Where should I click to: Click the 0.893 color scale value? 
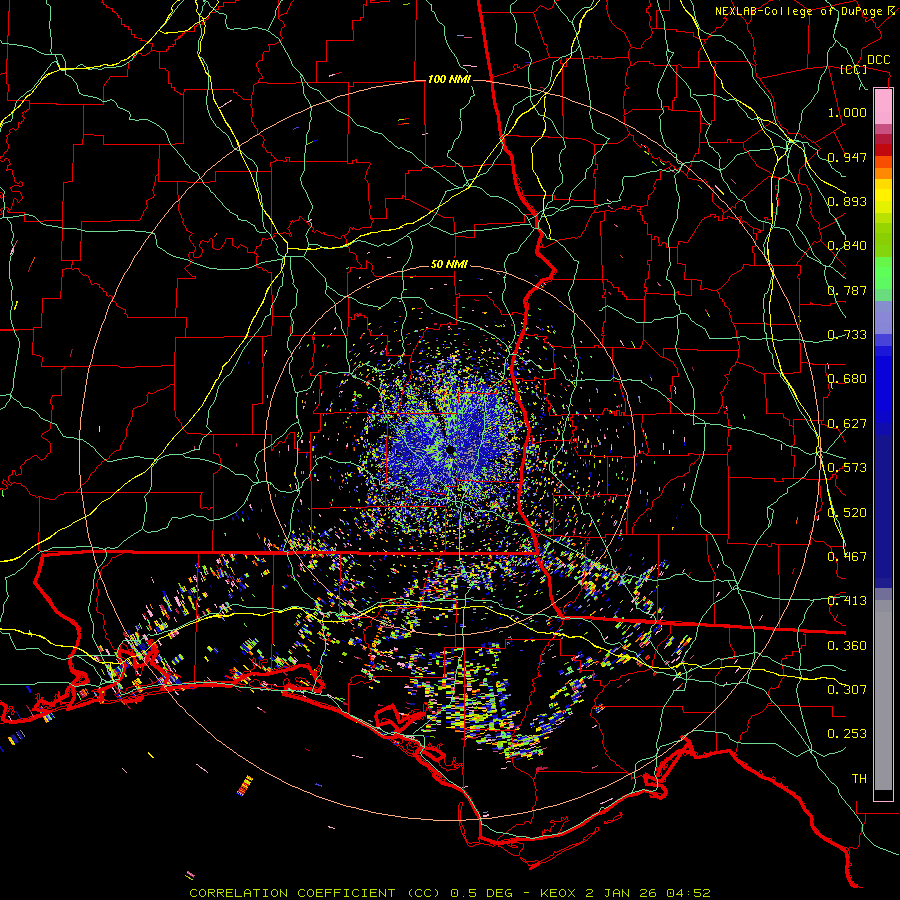click(847, 201)
